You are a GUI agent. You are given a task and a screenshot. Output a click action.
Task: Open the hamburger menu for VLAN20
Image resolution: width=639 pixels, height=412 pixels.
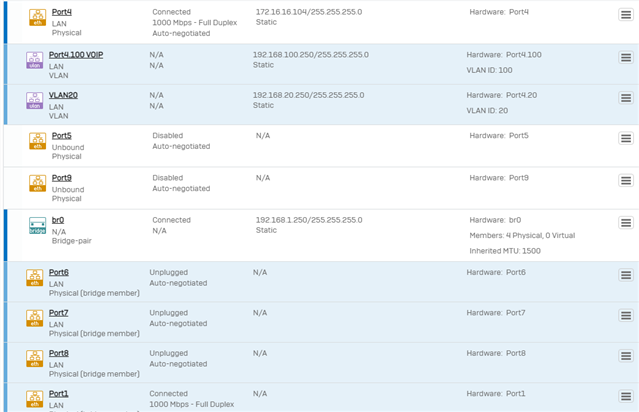[x=626, y=98]
